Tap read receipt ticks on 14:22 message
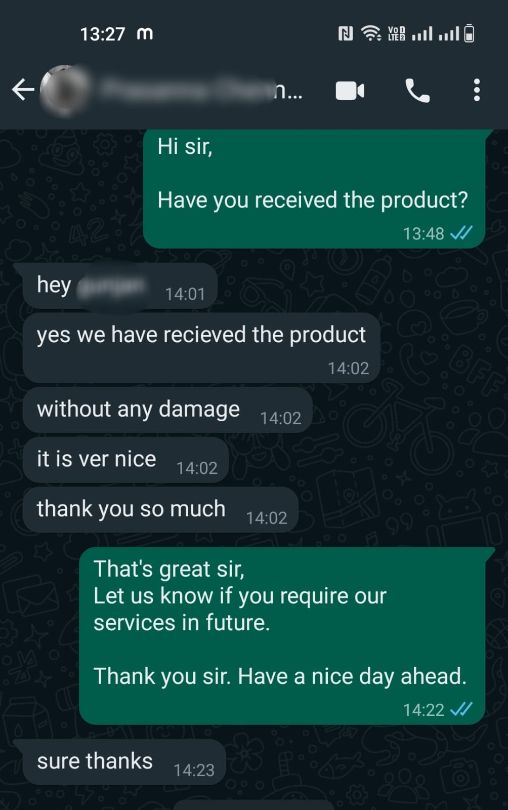This screenshot has width=508, height=810. point(461,709)
